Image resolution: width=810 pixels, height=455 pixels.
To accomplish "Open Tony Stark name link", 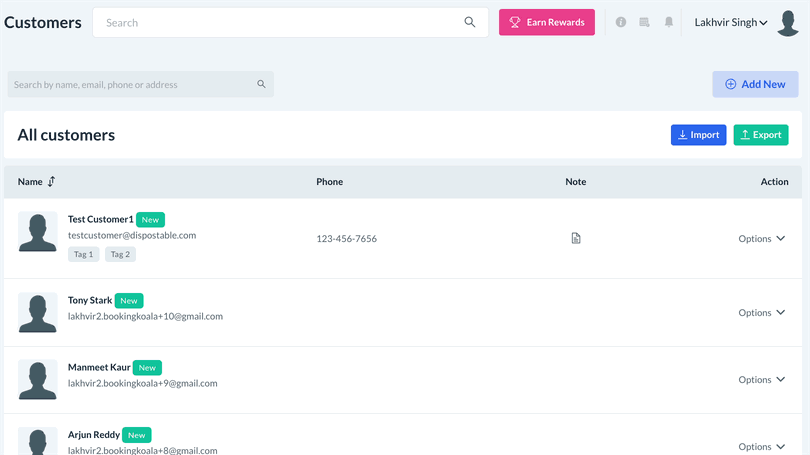I will 90,300.
